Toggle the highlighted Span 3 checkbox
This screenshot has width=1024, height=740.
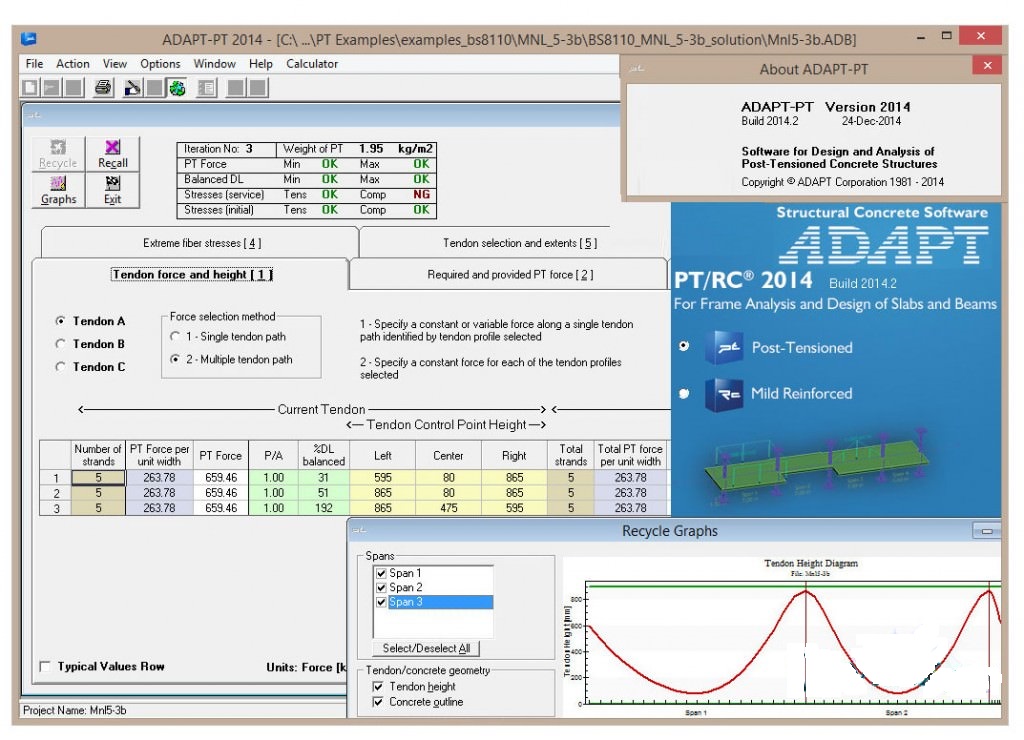tap(381, 602)
